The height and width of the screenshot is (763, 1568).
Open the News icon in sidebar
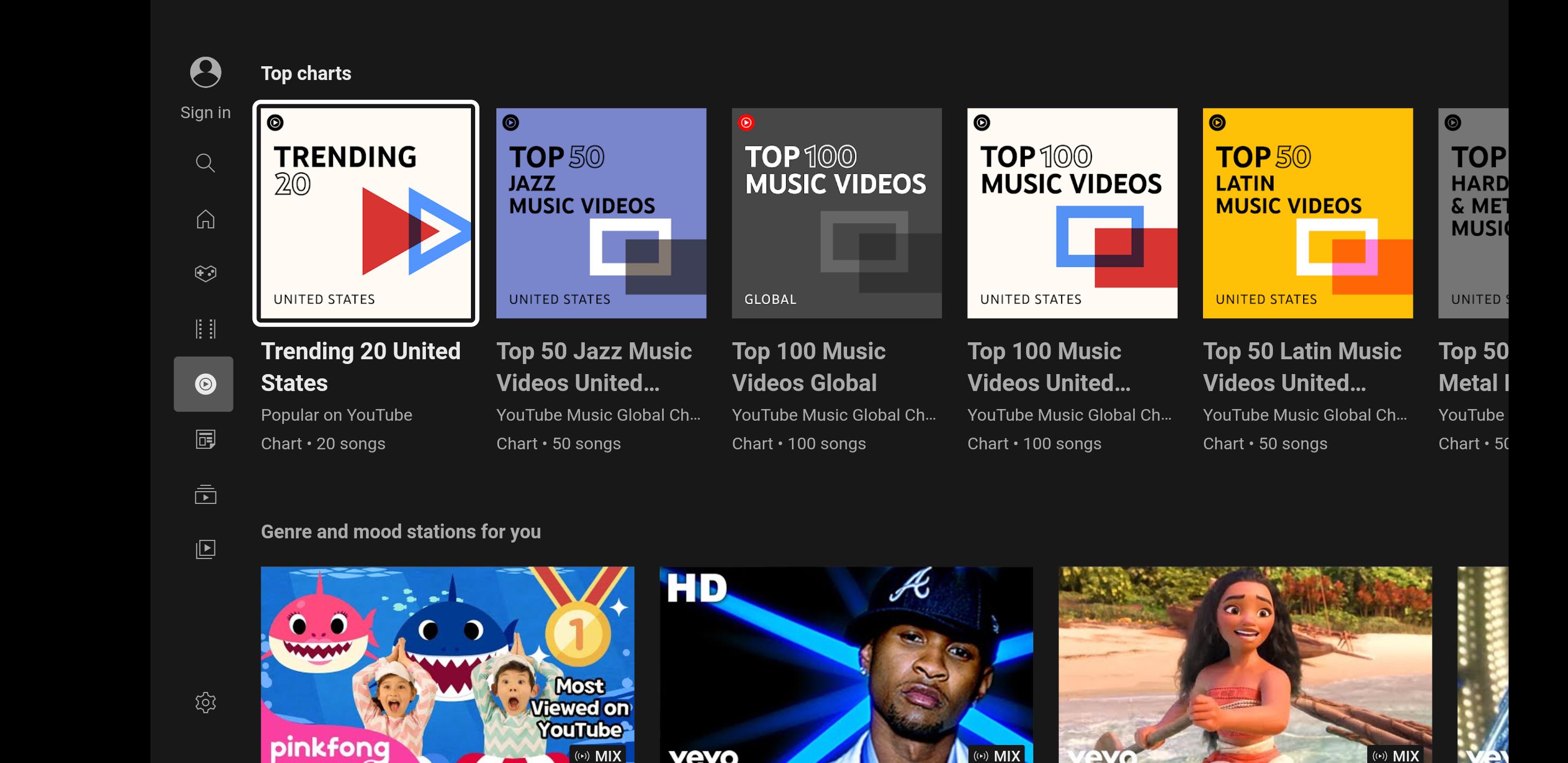coord(205,439)
